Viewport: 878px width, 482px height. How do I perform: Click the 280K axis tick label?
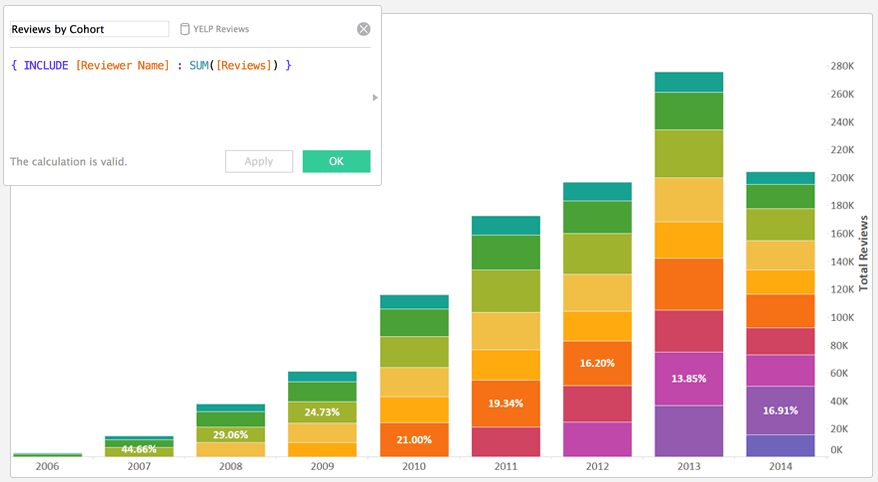(x=843, y=66)
